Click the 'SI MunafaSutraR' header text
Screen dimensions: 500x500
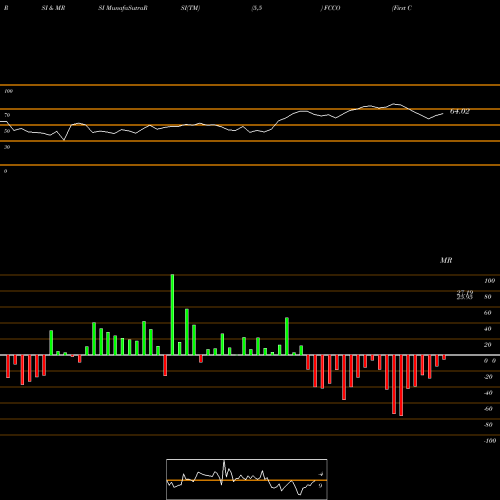click(123, 8)
